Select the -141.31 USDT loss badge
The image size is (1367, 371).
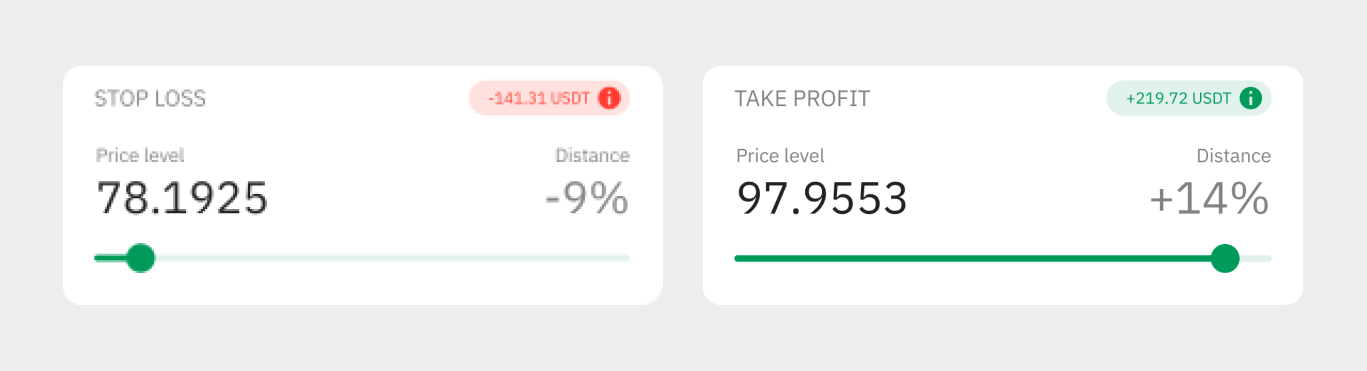click(x=549, y=98)
